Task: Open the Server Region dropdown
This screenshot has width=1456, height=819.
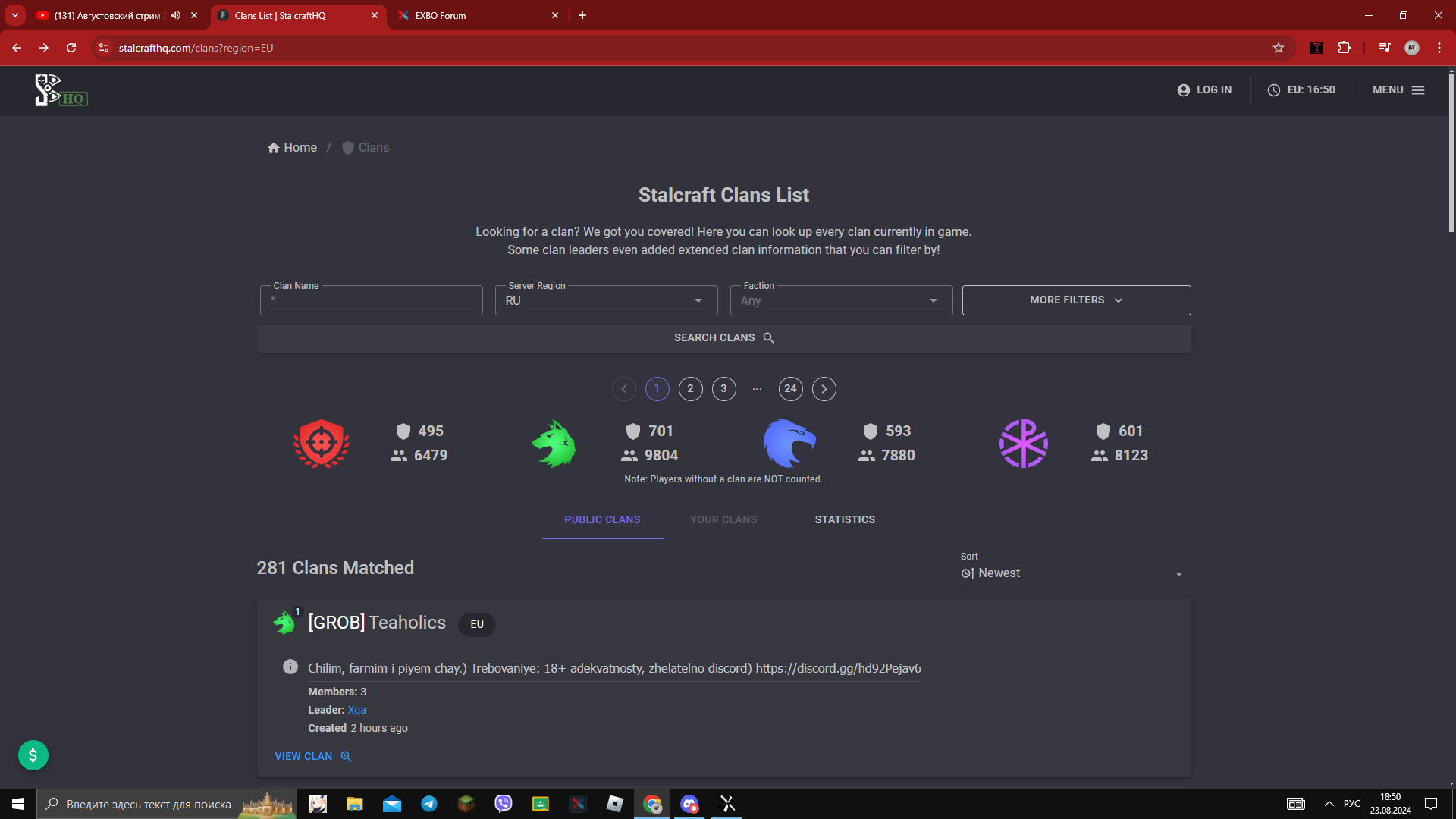Action: pos(606,300)
